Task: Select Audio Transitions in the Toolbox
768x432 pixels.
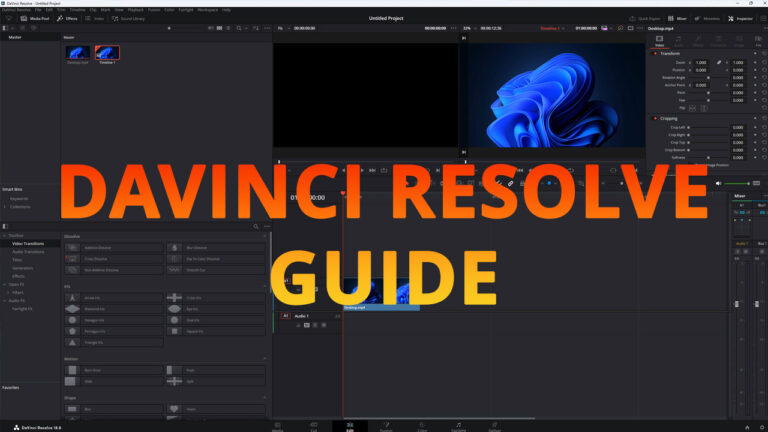Action: [x=28, y=252]
